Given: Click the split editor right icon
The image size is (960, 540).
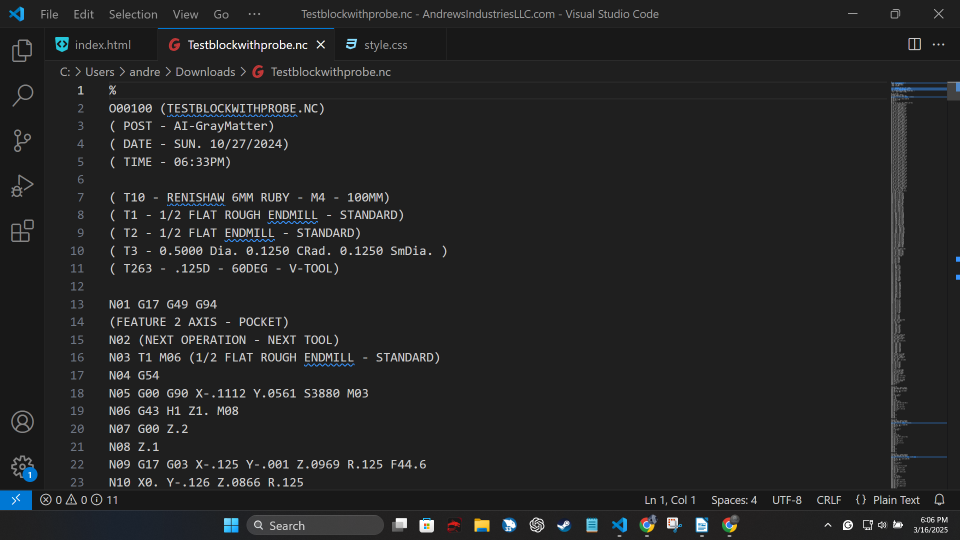Looking at the screenshot, I should pos(914,45).
